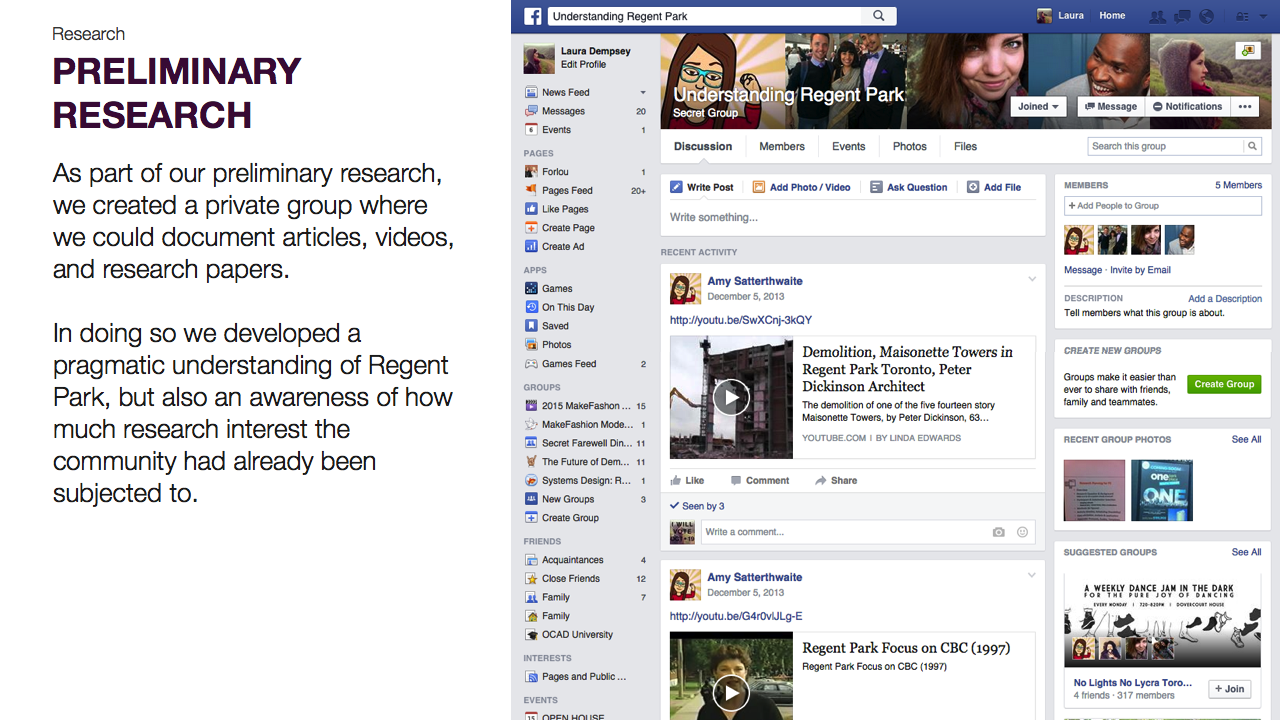This screenshot has width=1280, height=720.
Task: Open the more options ellipsis button
Action: 1245,106
